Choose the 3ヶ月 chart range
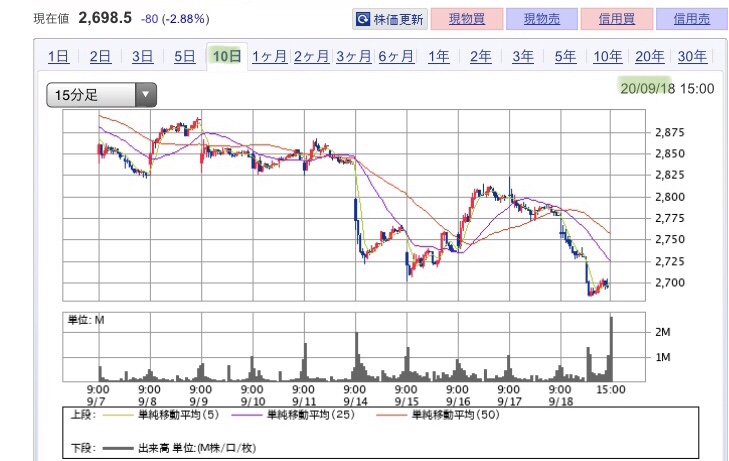Viewport: 729px width, 461px height. tap(354, 57)
